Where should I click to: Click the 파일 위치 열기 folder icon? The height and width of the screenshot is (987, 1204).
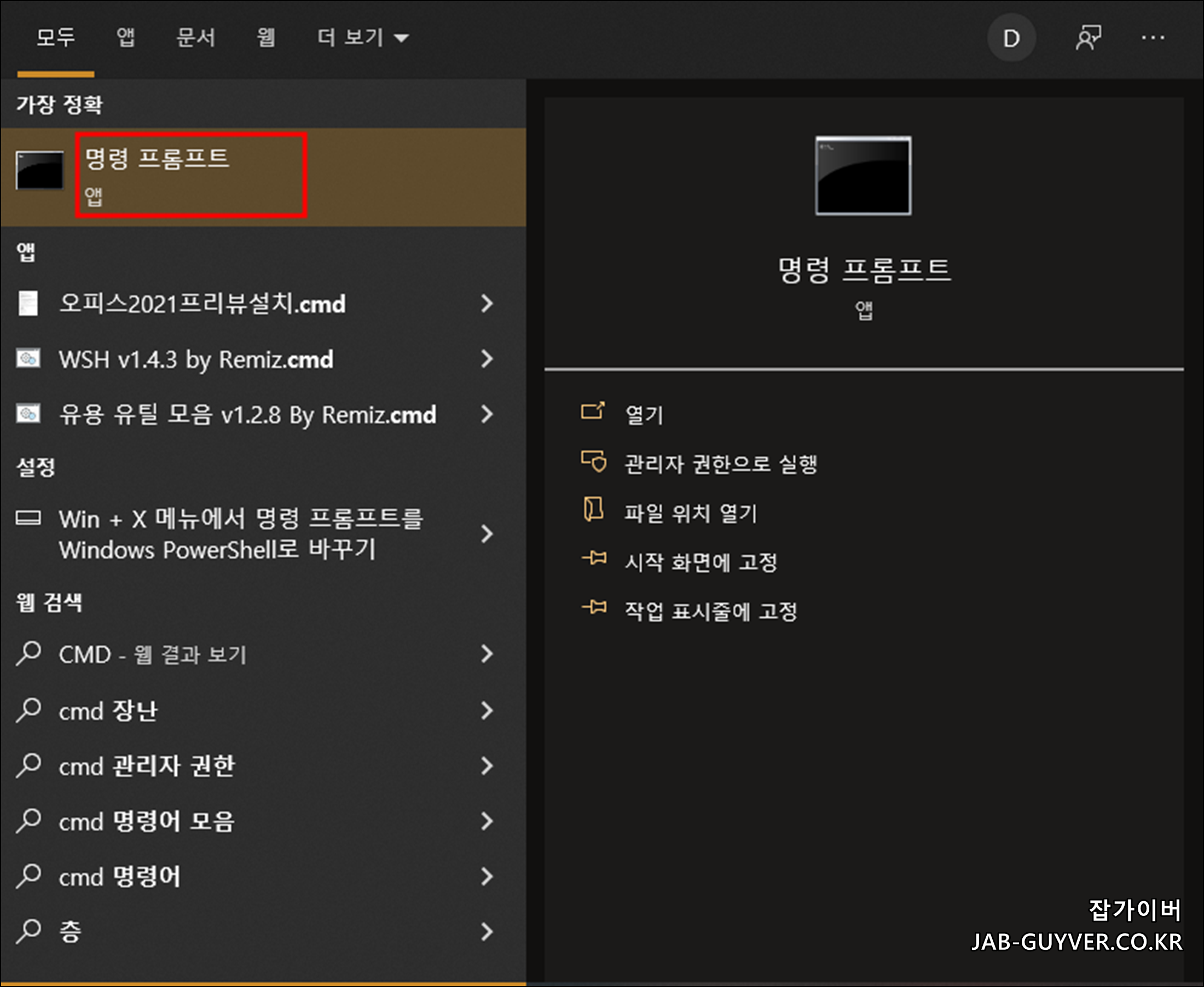tap(593, 509)
